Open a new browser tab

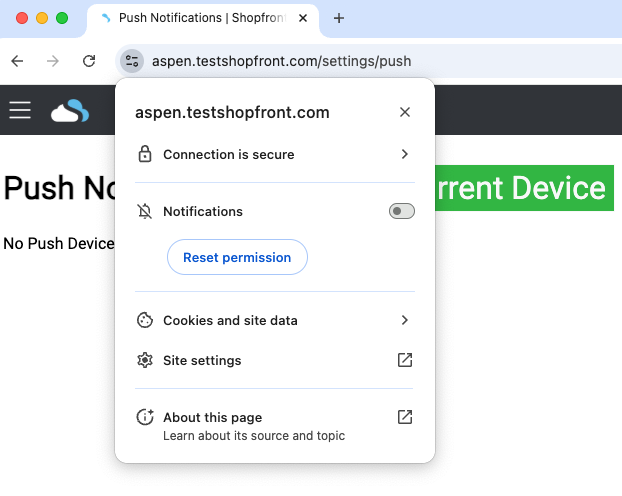pos(339,18)
